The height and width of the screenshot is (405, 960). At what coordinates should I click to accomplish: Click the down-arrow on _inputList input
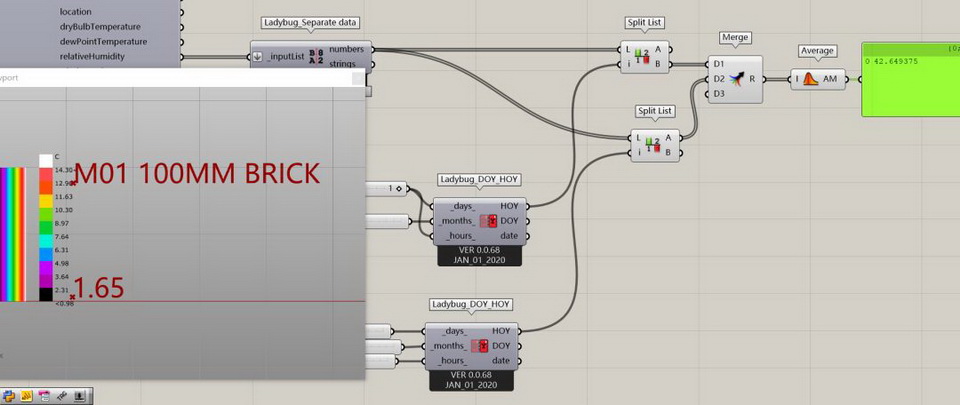click(257, 56)
